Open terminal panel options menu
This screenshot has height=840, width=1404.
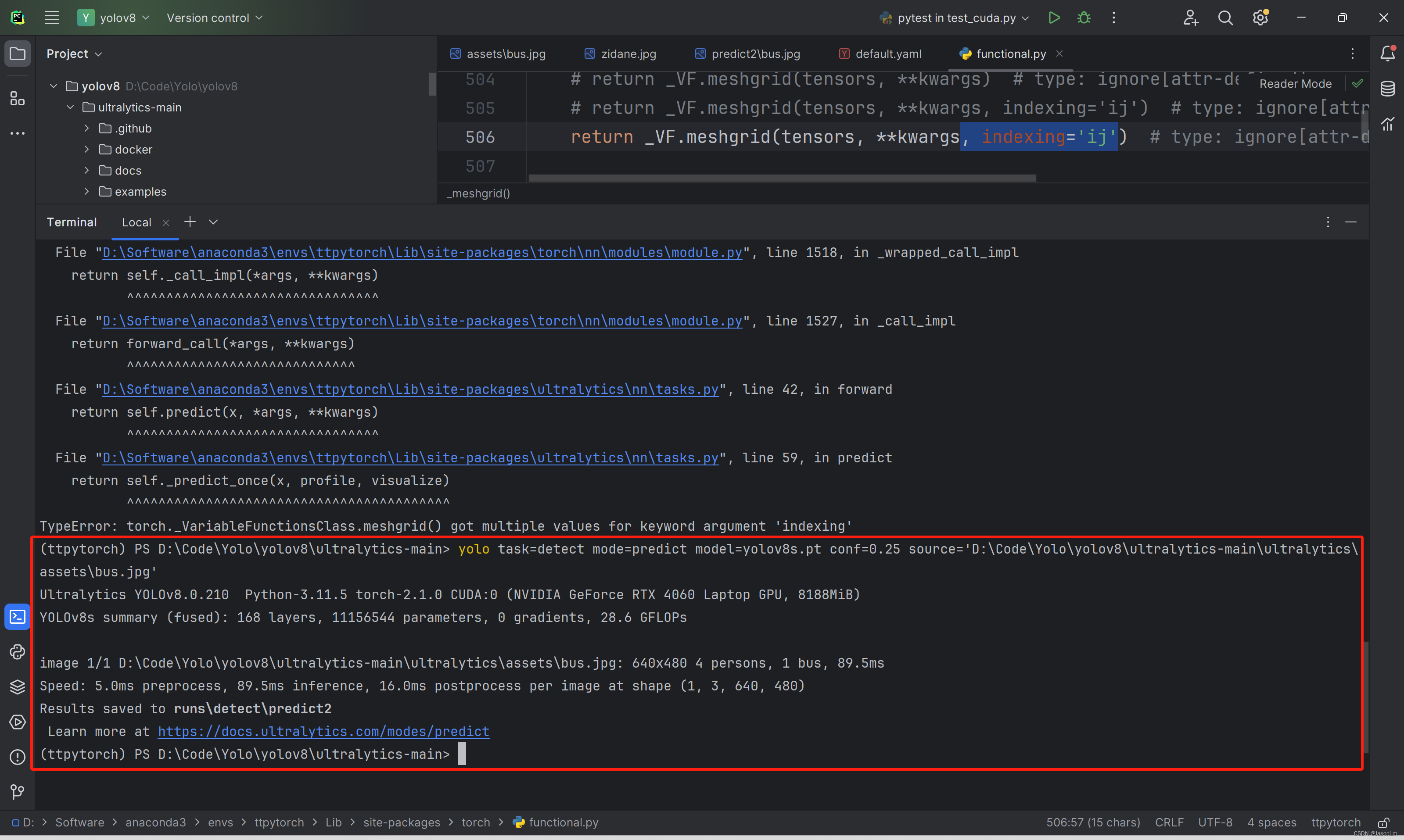pos(1328,222)
